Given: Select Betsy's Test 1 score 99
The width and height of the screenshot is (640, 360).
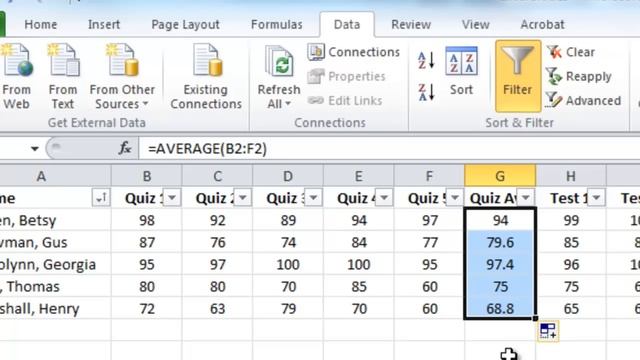Looking at the screenshot, I should coord(571,221).
